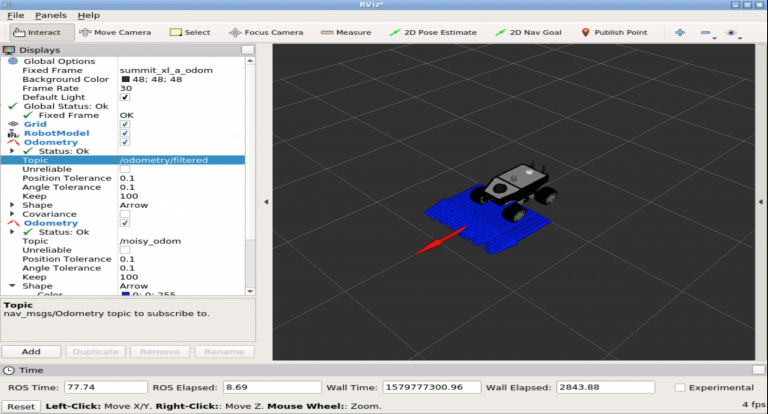Toggle the Default Light checkbox
The image size is (768, 414).
[x=125, y=97]
